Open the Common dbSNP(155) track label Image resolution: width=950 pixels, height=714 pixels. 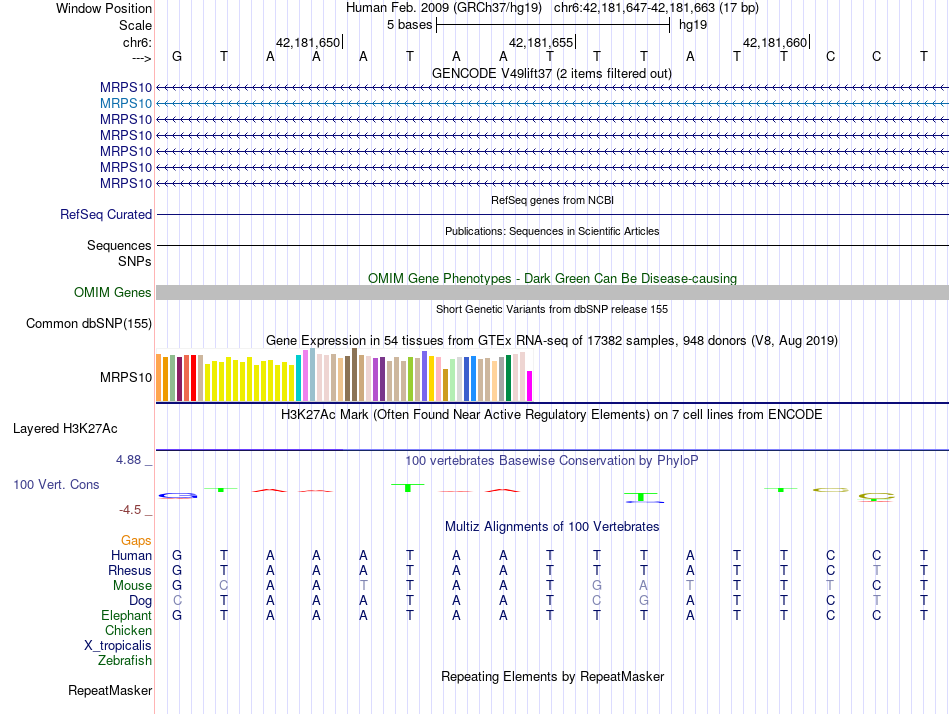[x=89, y=323]
